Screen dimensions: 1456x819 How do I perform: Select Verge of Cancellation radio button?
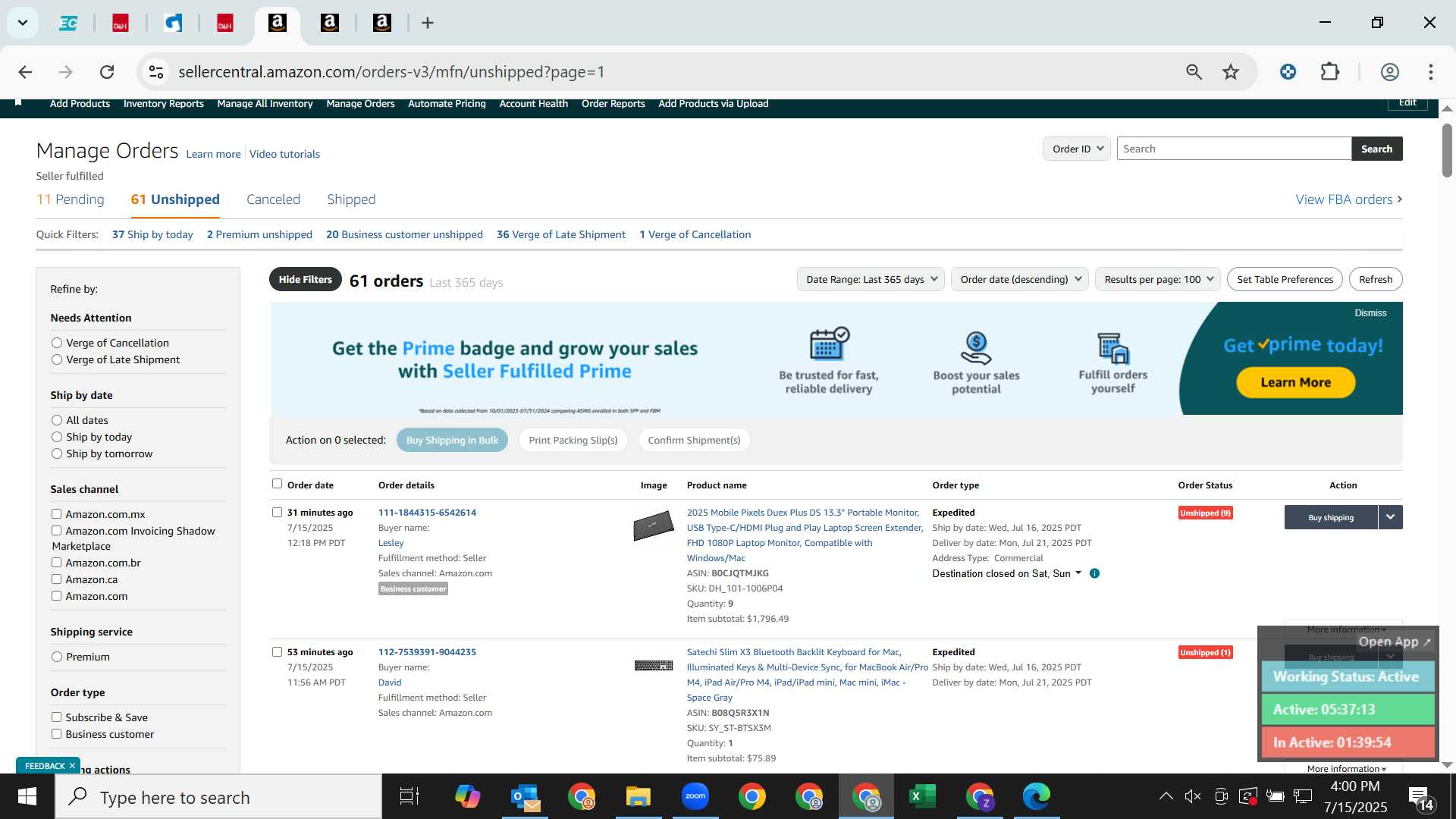(x=57, y=343)
